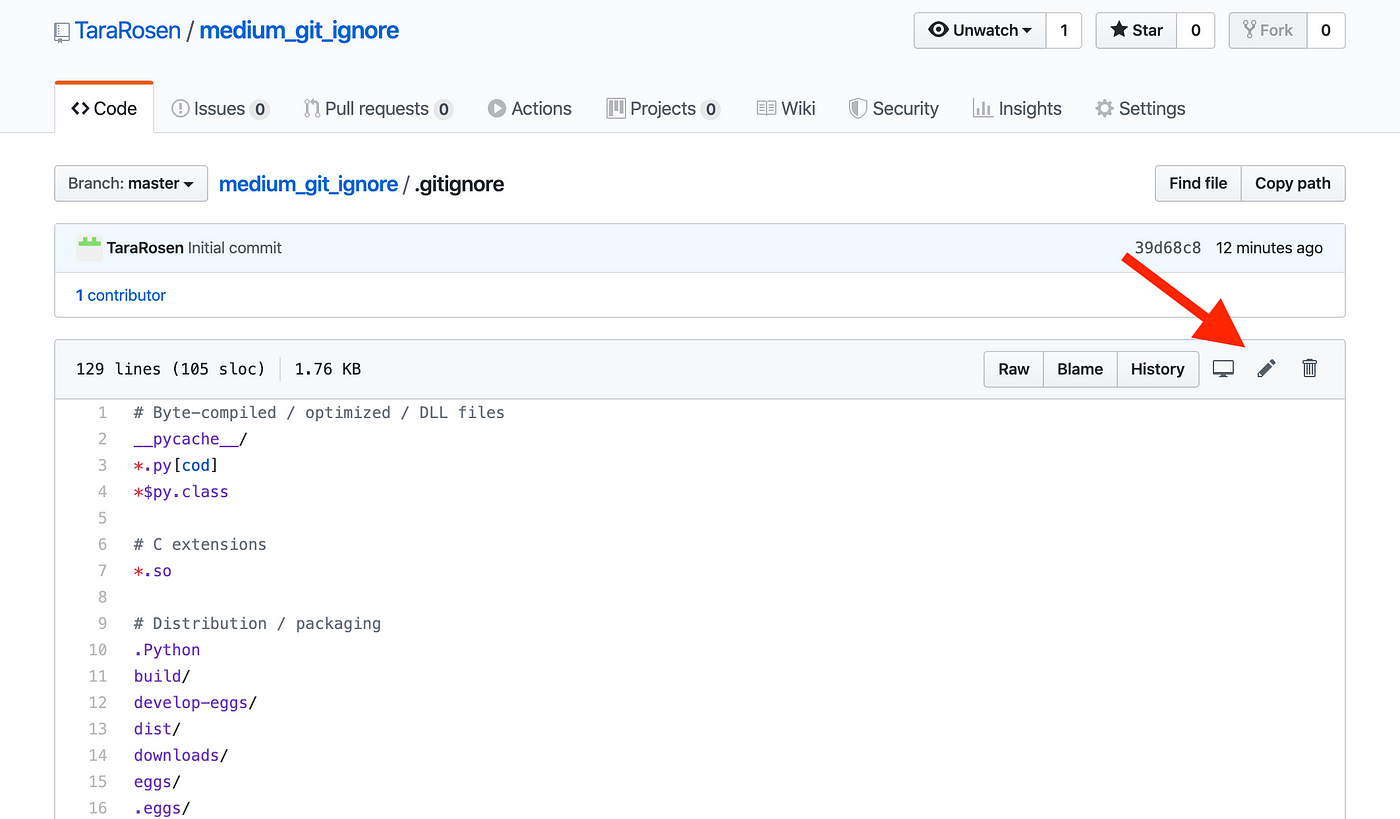
Task: Click the fork count of 0
Action: click(1326, 30)
